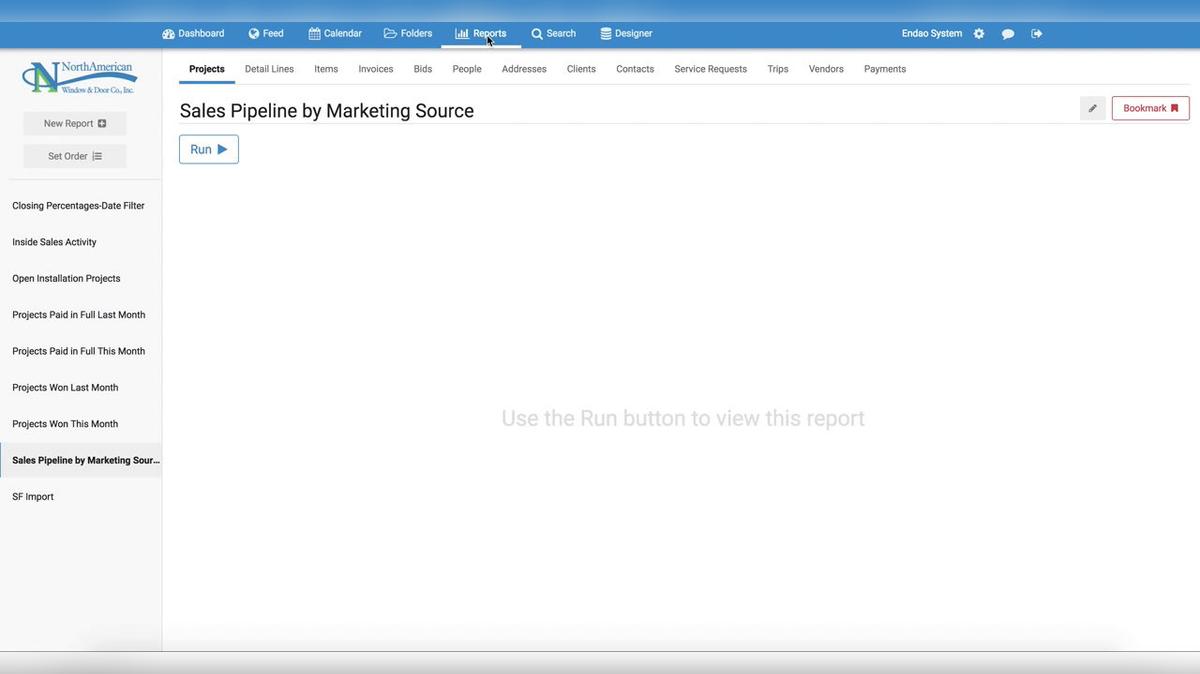1200x674 pixels.
Task: Open the Search page
Action: [x=553, y=33]
